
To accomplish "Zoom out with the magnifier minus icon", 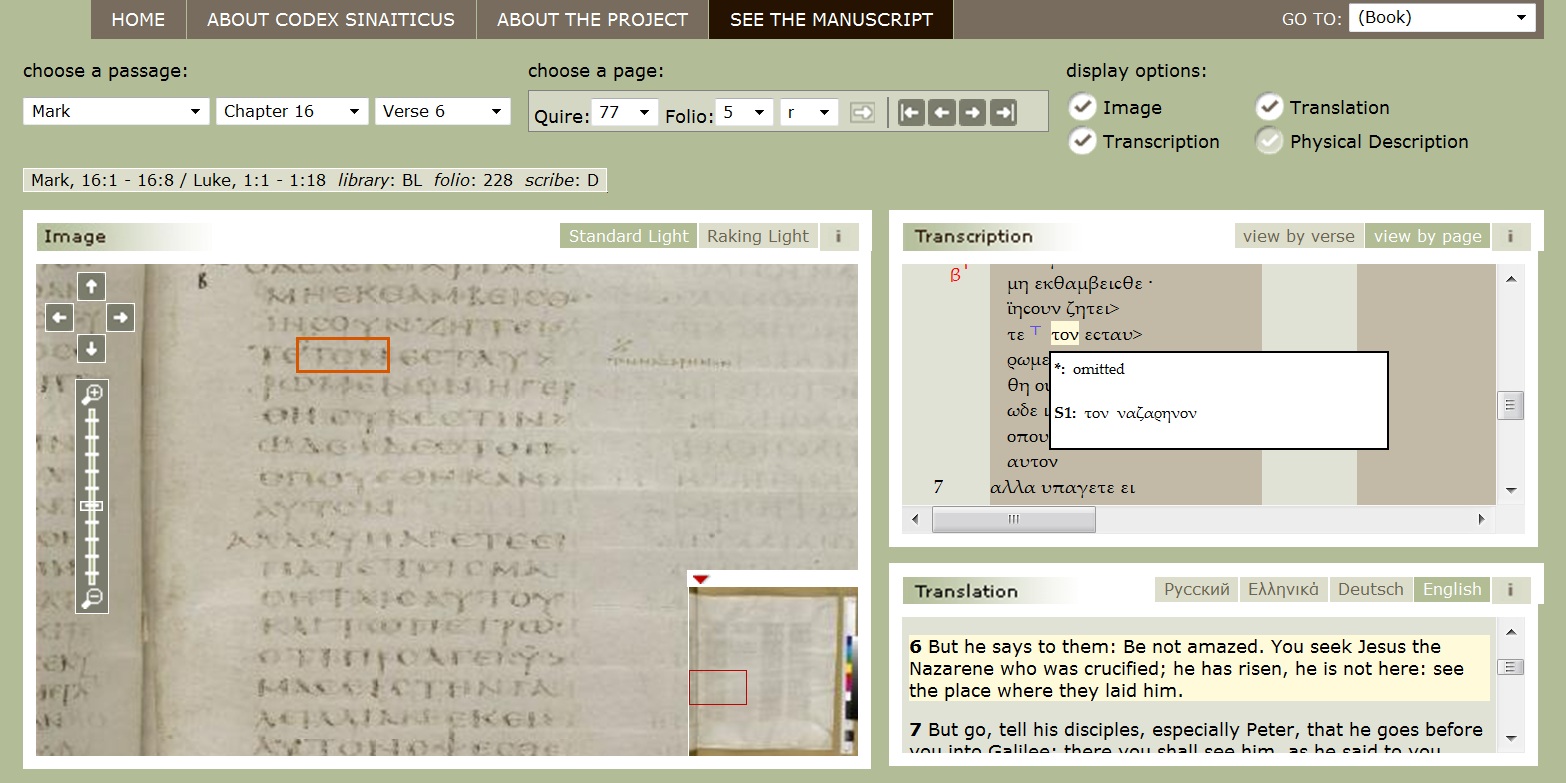I will click(91, 598).
